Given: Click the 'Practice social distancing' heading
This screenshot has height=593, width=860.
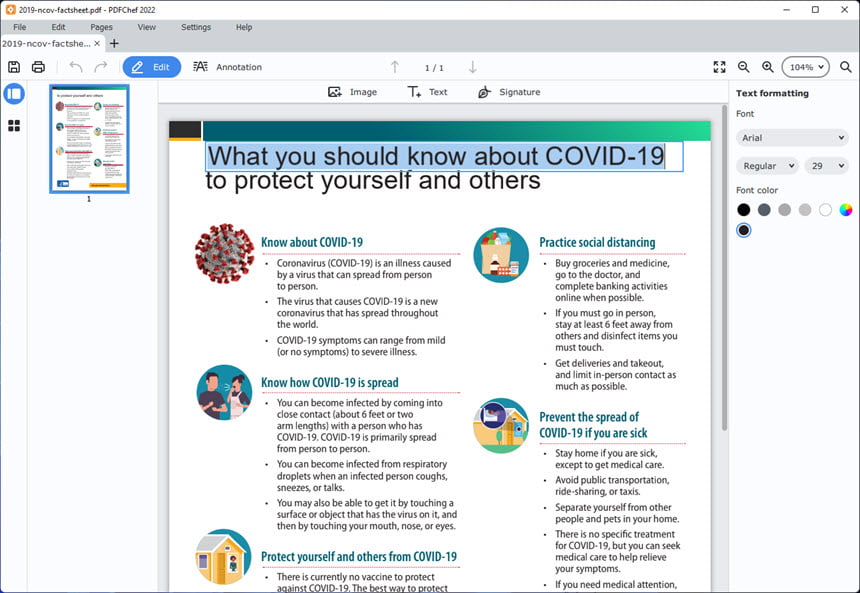Looking at the screenshot, I should click(x=597, y=242).
